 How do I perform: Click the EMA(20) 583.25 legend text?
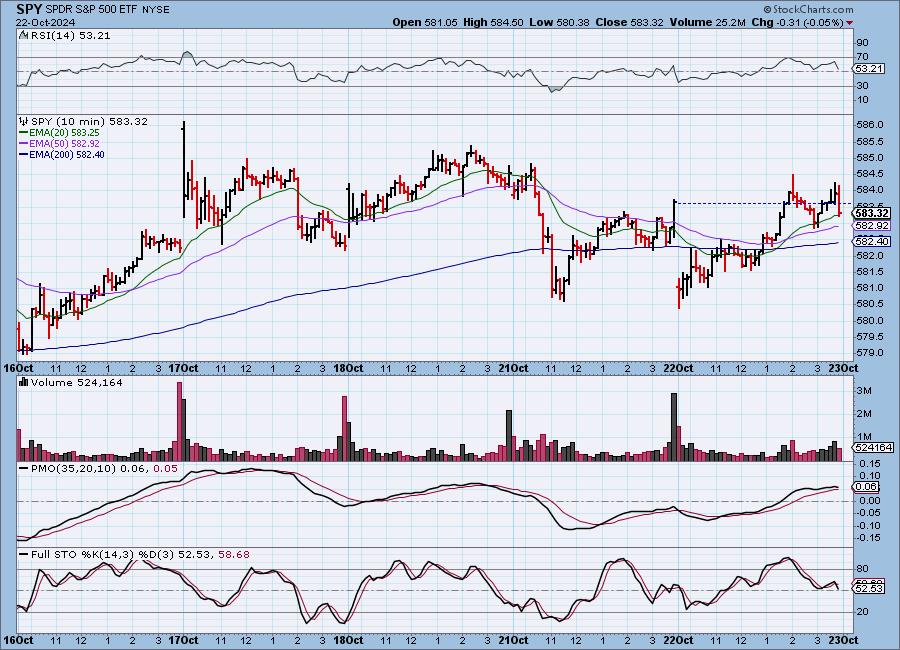[x=64, y=133]
